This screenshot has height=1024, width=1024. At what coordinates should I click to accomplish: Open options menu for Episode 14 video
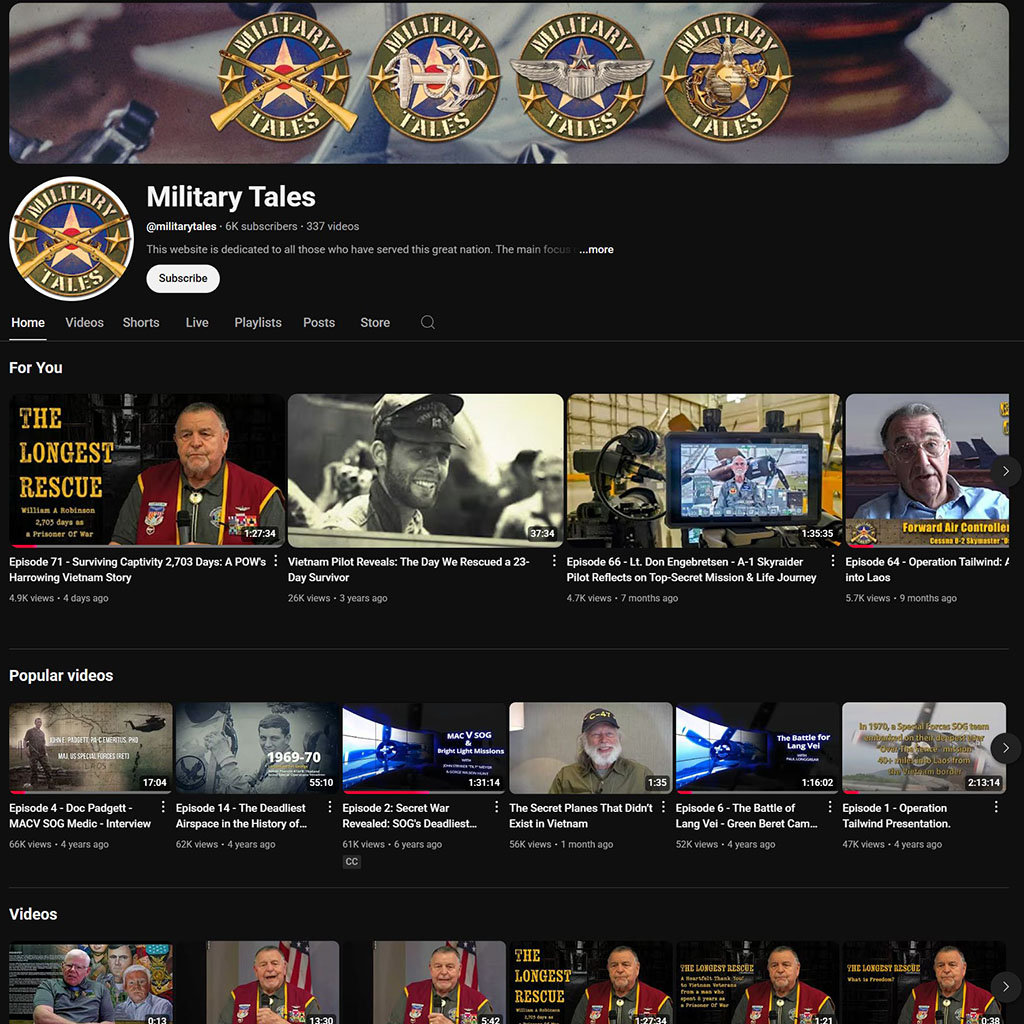330,807
